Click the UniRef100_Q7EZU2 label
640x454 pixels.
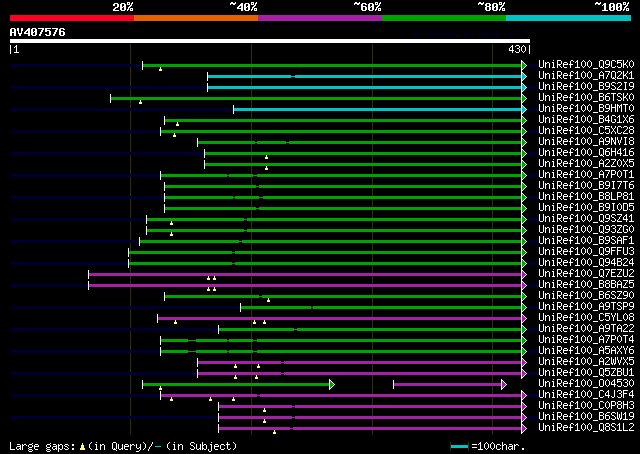point(586,274)
